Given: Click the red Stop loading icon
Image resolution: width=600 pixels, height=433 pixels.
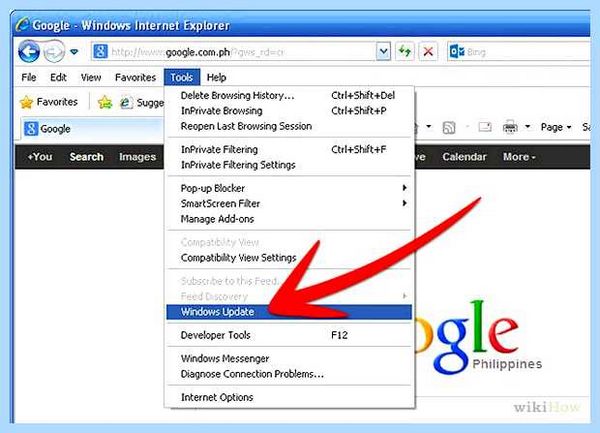Looking at the screenshot, I should (429, 51).
